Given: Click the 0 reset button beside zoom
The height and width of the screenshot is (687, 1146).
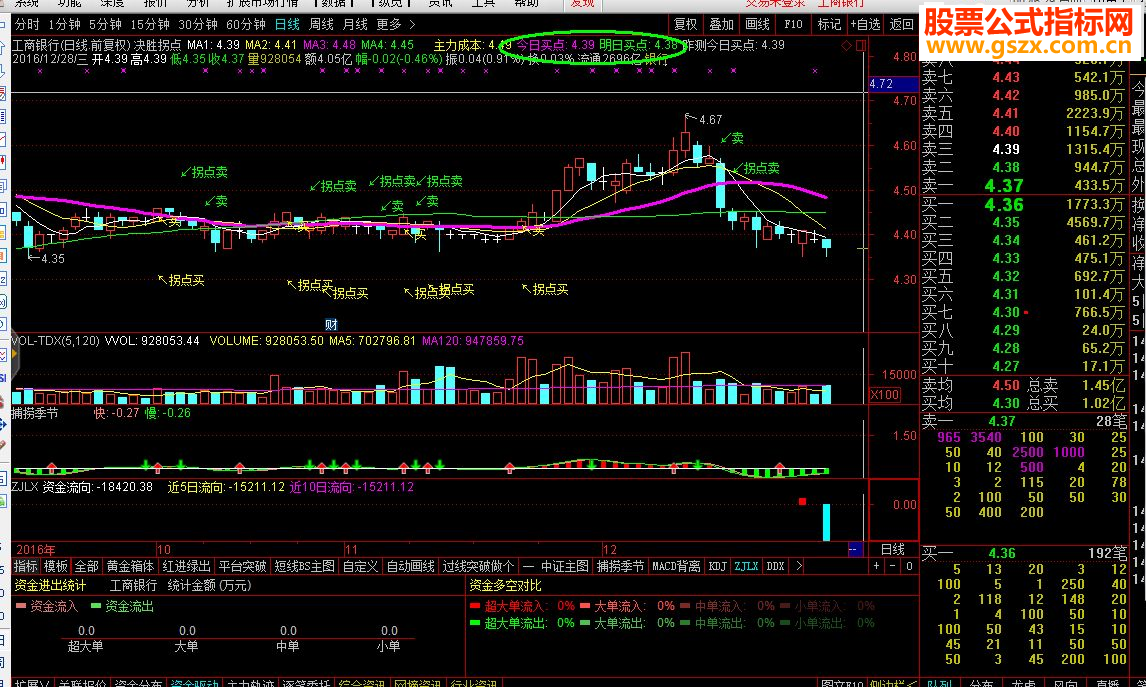Looking at the screenshot, I should (908, 566).
